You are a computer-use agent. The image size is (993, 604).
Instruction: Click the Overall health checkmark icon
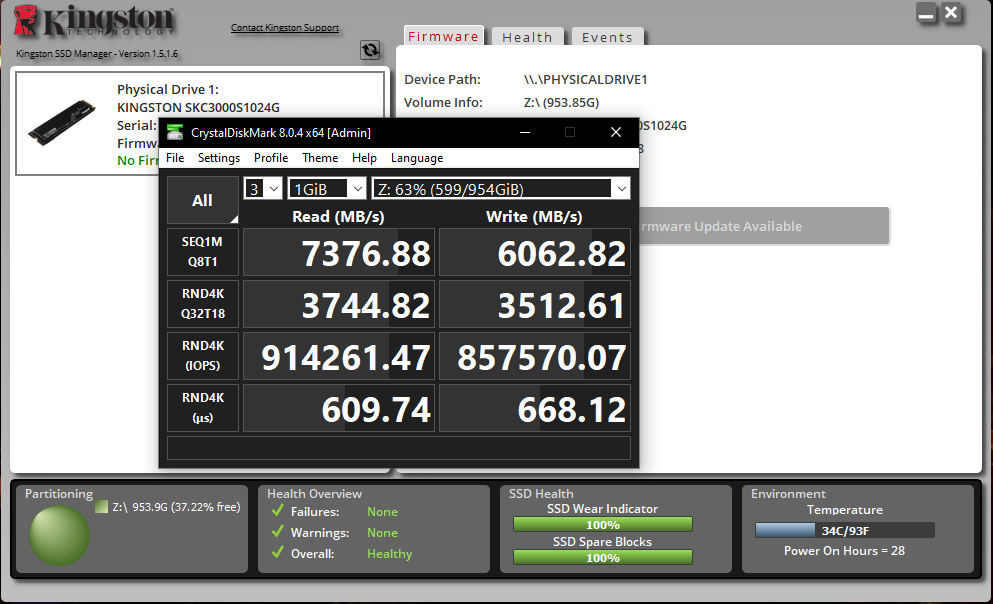[278, 554]
